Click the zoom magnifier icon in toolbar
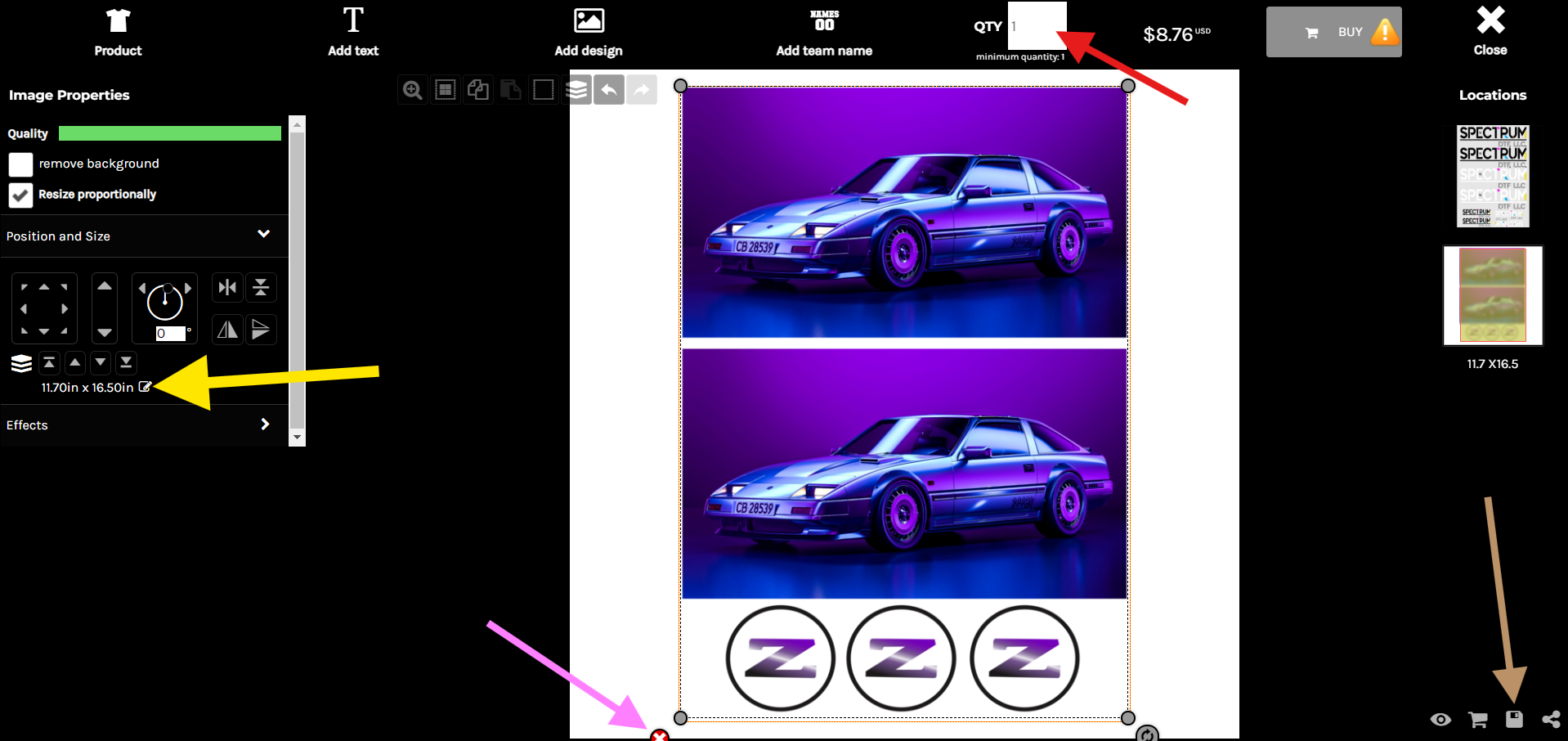This screenshot has height=741, width=1568. [413, 90]
